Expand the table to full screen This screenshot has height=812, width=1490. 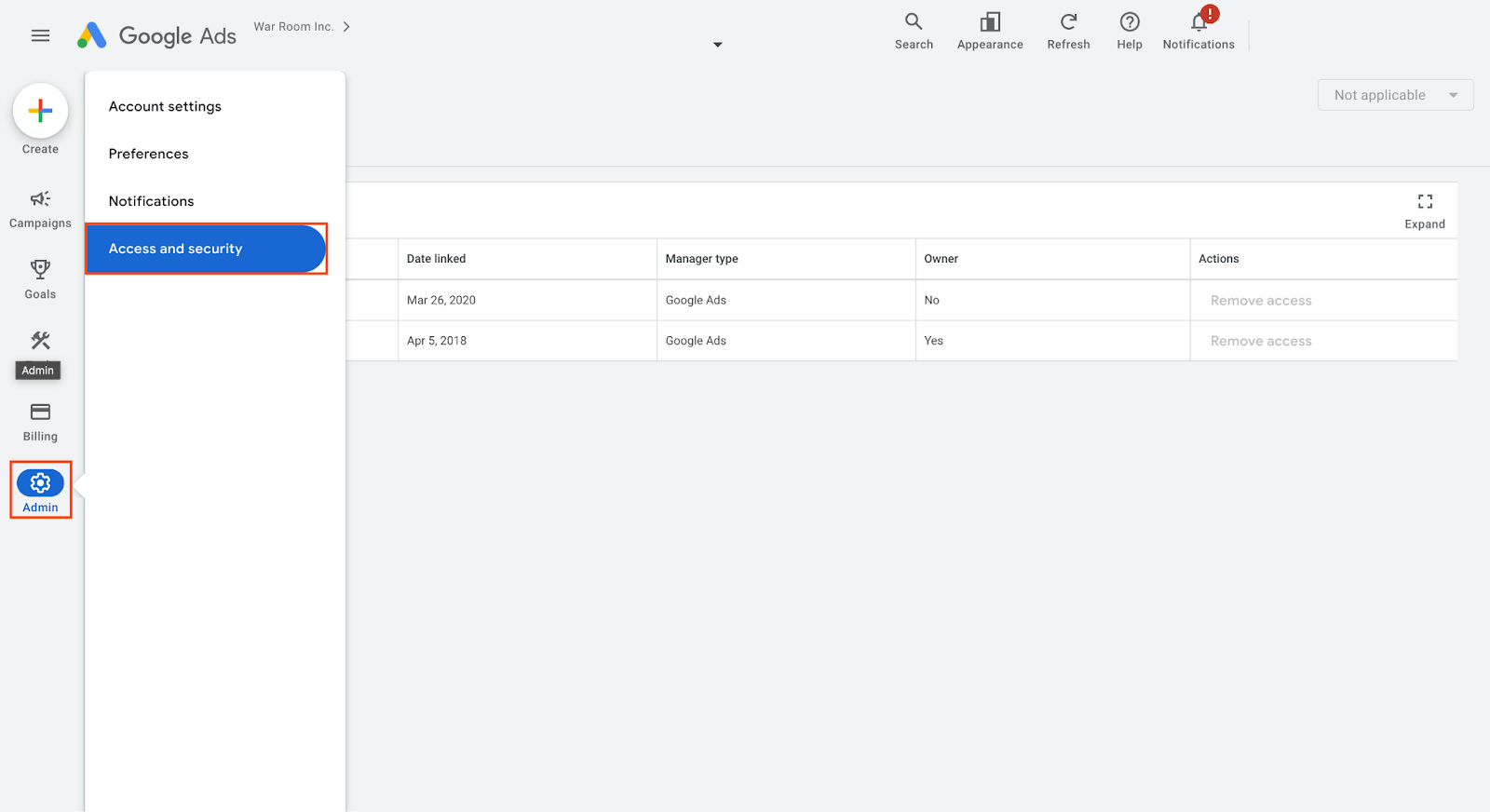pyautogui.click(x=1425, y=210)
